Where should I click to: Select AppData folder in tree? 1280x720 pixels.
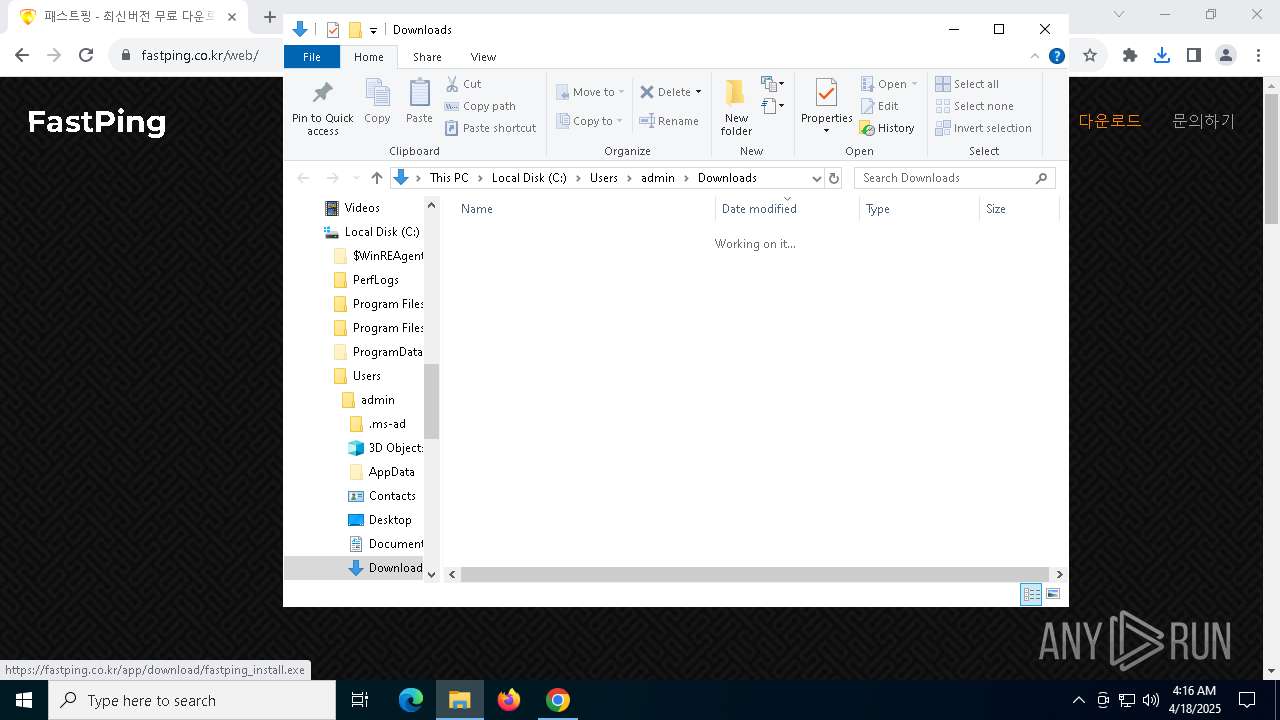tap(392, 472)
